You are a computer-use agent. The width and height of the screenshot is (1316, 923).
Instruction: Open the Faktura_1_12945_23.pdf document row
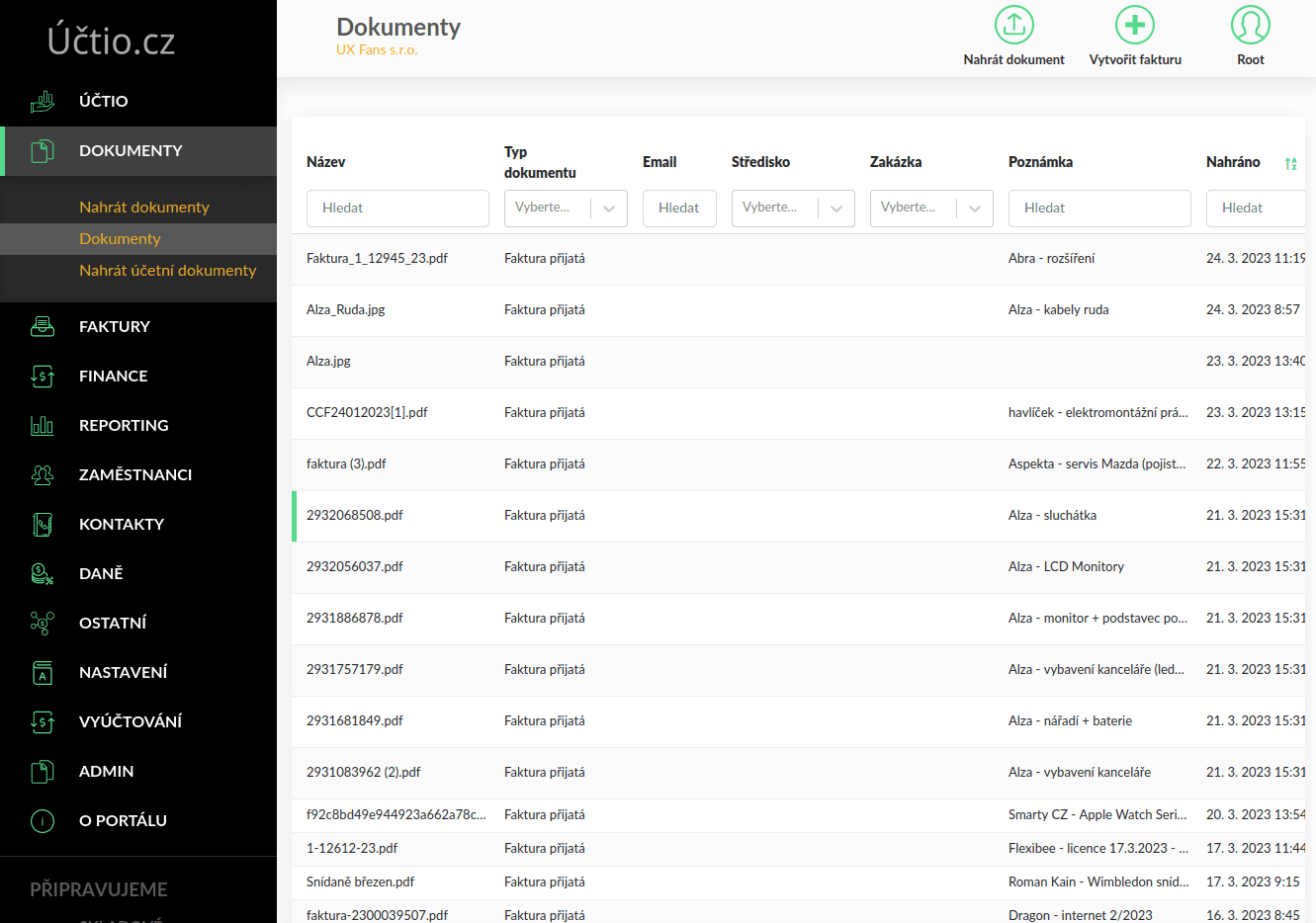[377, 259]
